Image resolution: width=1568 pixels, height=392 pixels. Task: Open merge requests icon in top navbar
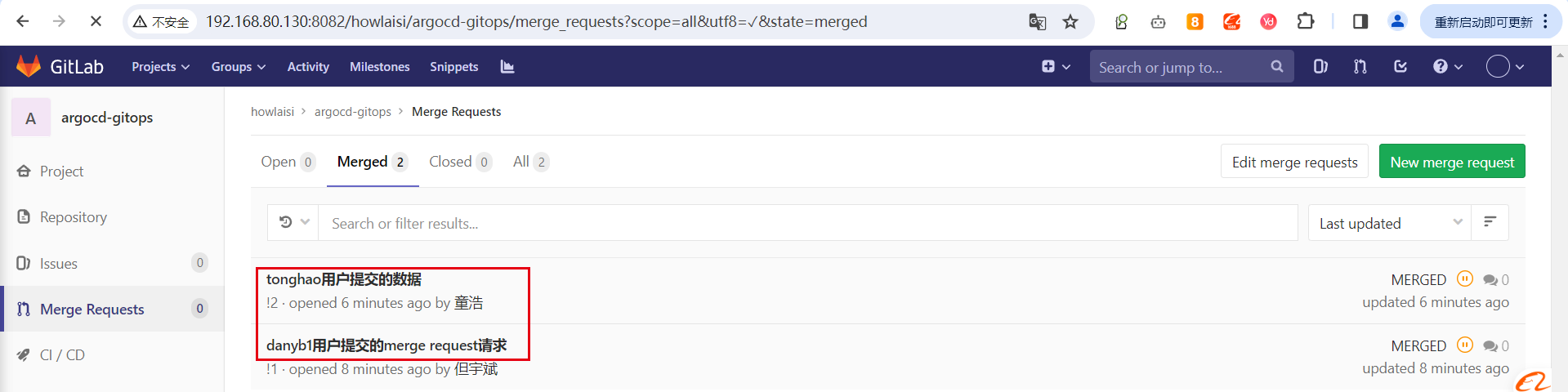tap(1360, 66)
